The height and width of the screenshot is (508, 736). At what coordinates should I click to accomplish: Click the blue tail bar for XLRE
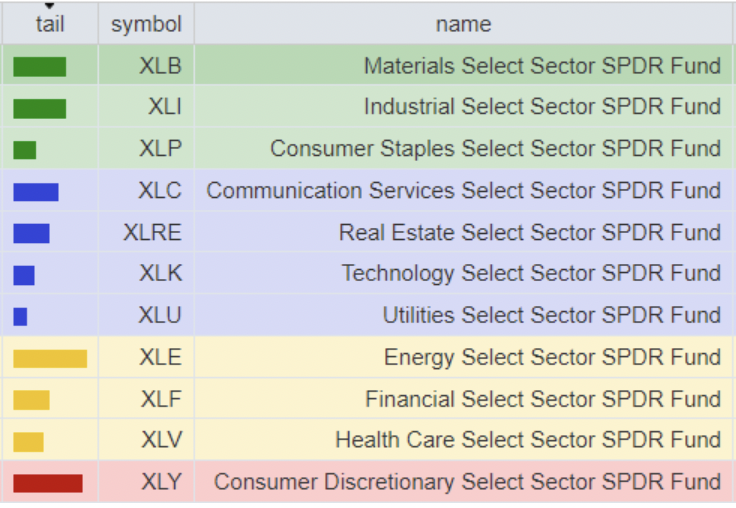point(31,233)
